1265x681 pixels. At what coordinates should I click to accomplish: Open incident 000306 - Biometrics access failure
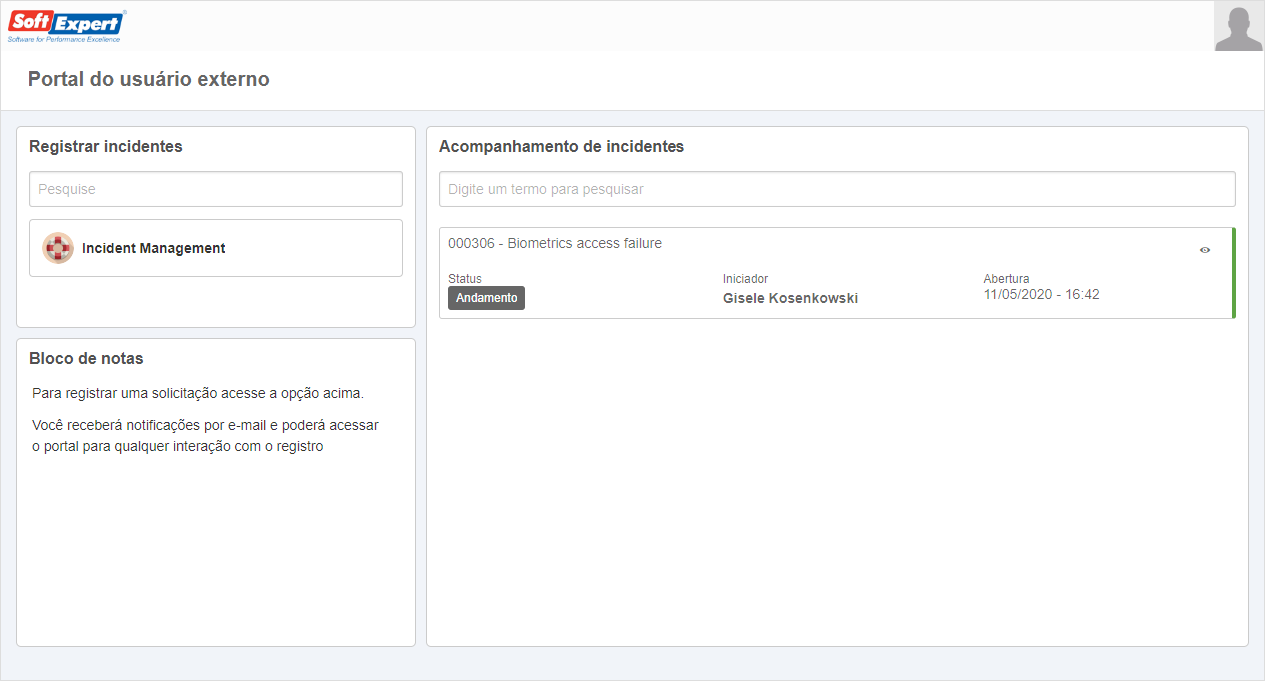(555, 243)
